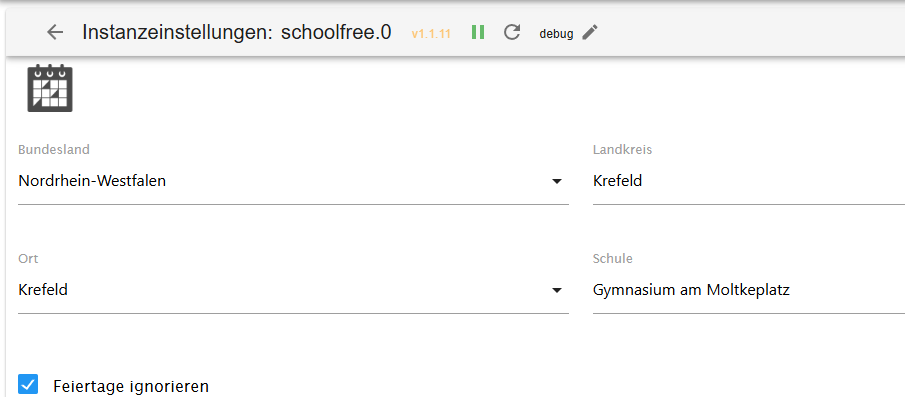905x397 pixels.
Task: Expand the Ort dropdown arrow
Action: (556, 290)
